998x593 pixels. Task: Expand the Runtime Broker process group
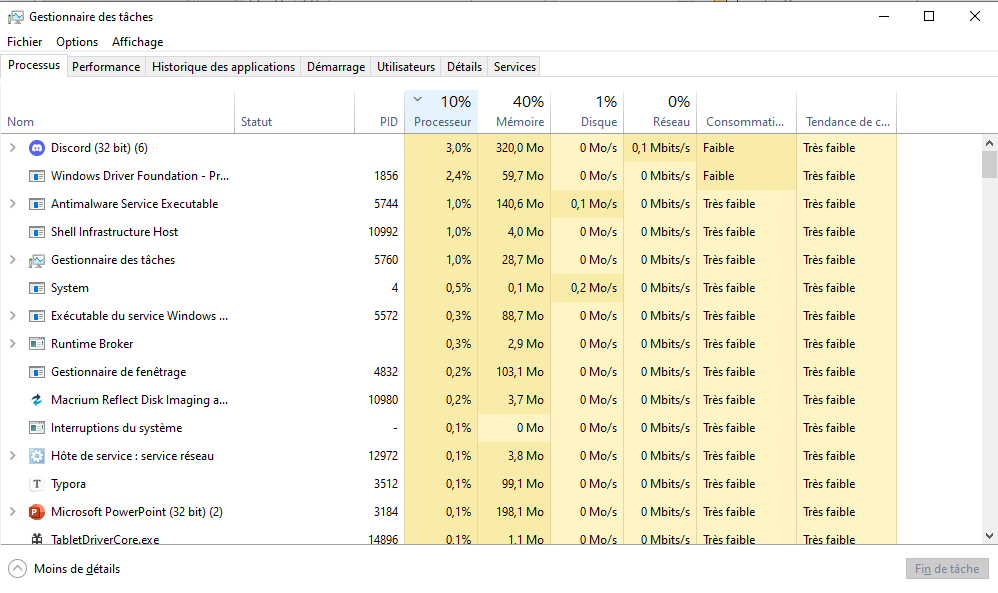pyautogui.click(x=12, y=344)
